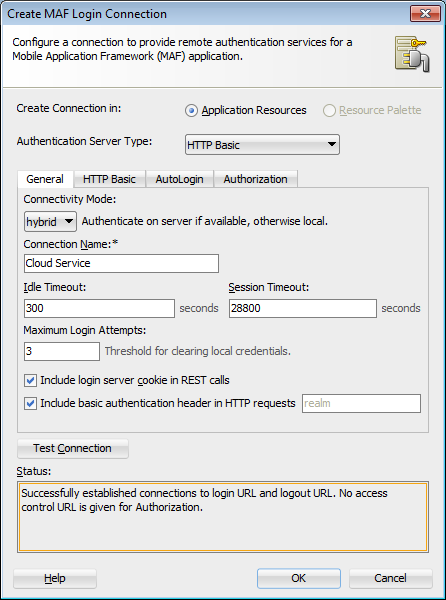Image resolution: width=446 pixels, height=600 pixels.
Task: Switch to the Authorization tab
Action: click(256, 179)
